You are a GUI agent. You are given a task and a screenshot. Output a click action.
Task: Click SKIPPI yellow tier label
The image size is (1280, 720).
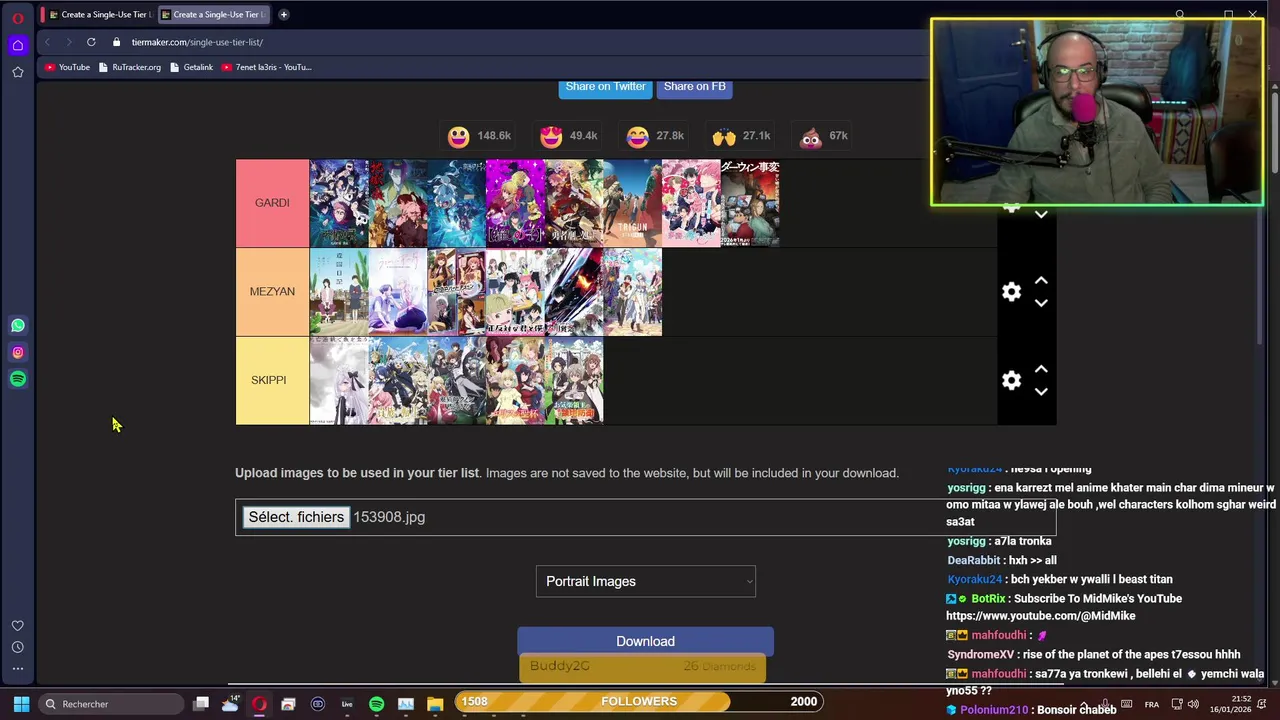coord(272,380)
